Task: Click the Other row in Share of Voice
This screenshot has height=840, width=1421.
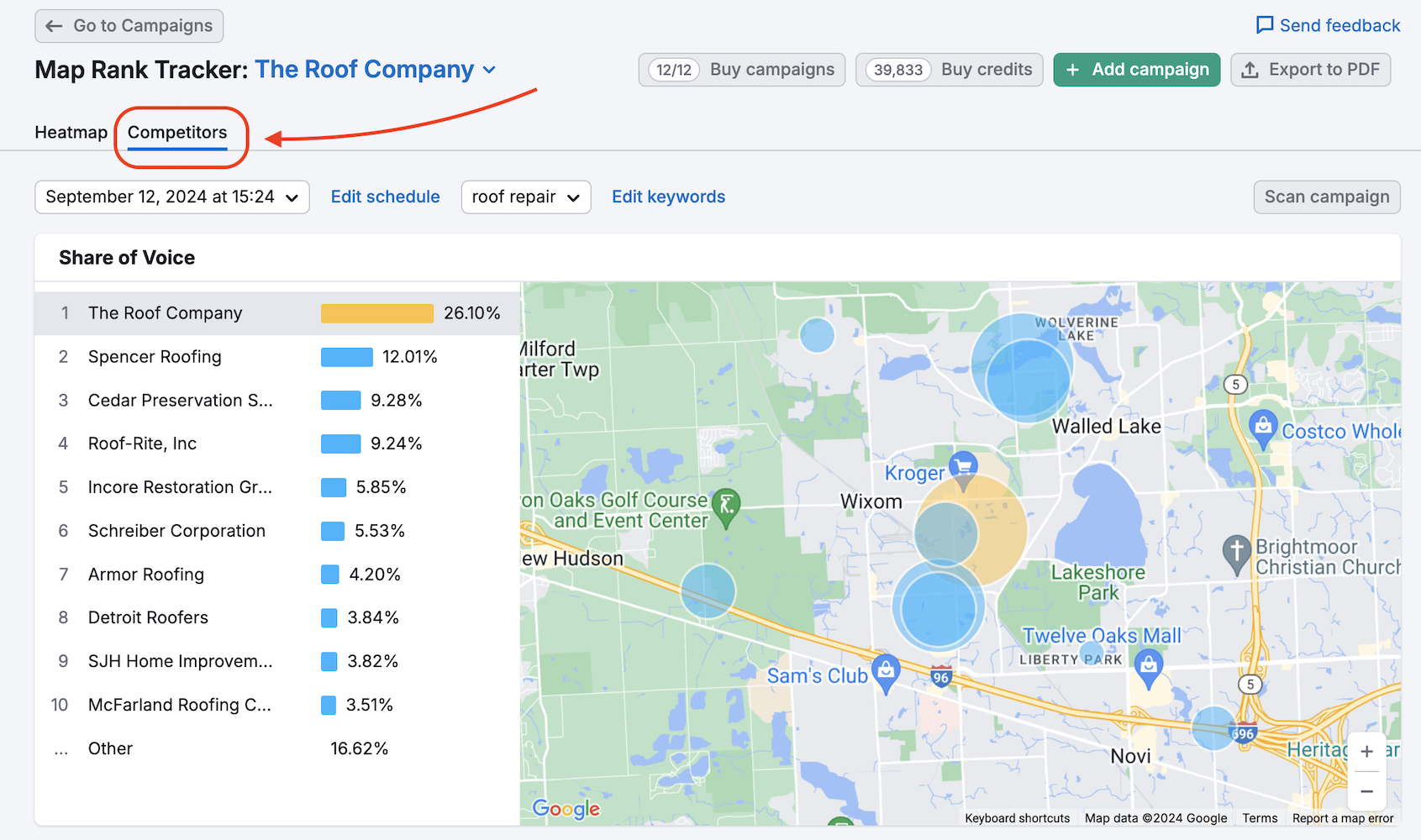Action: (x=277, y=748)
